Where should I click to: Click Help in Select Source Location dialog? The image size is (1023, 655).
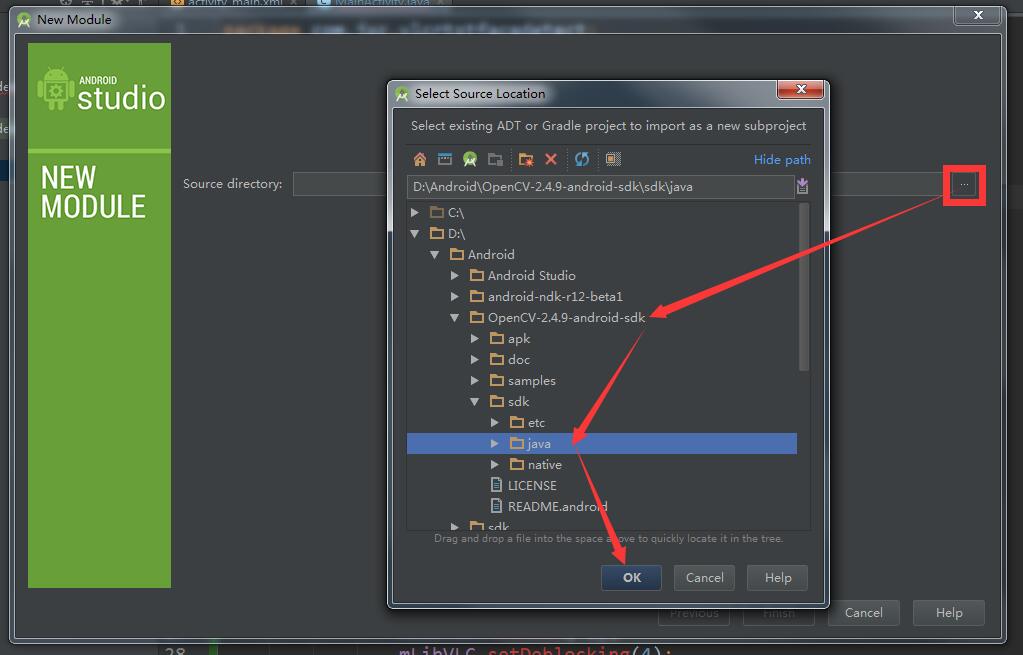777,577
